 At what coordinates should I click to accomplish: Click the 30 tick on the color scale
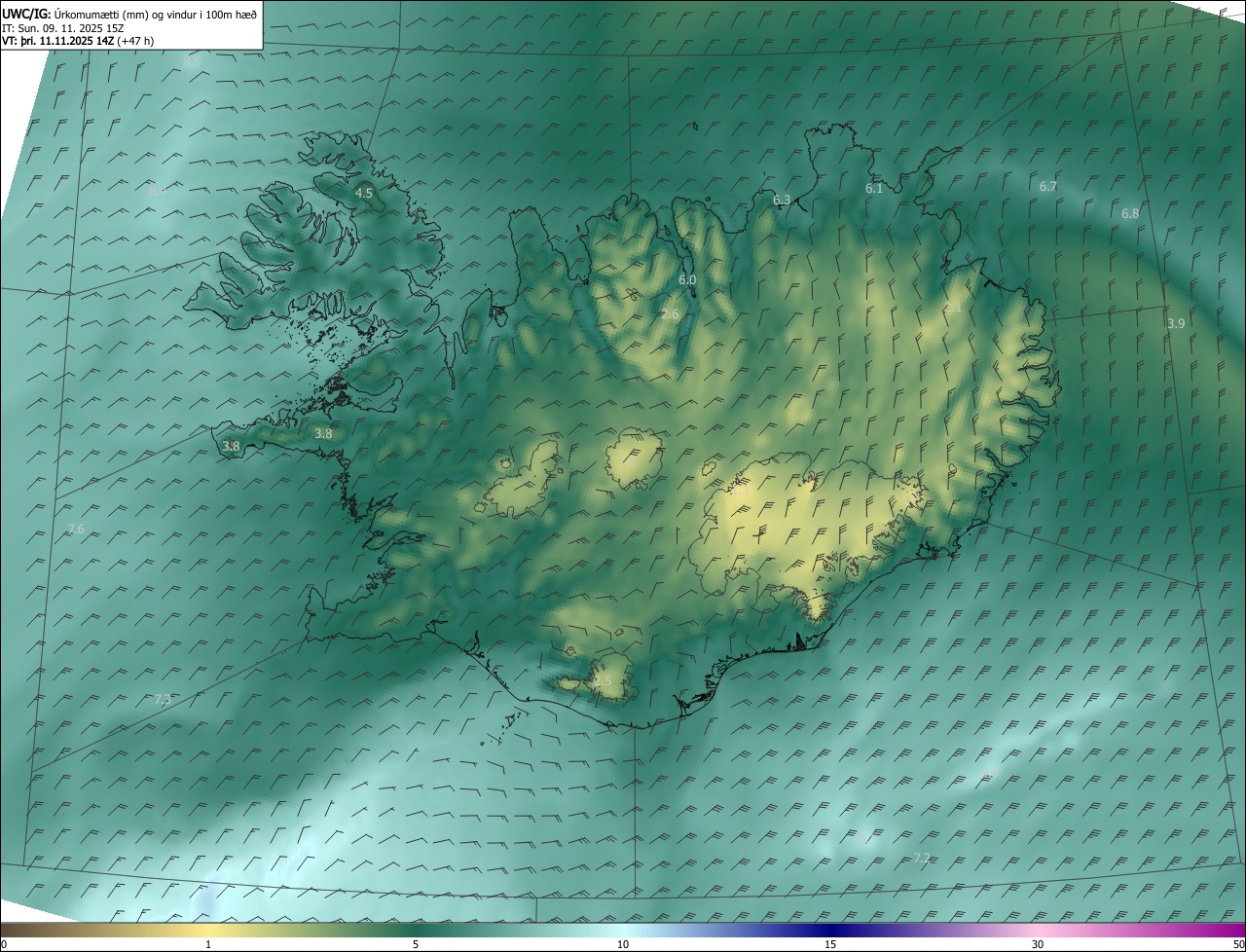(x=1038, y=944)
